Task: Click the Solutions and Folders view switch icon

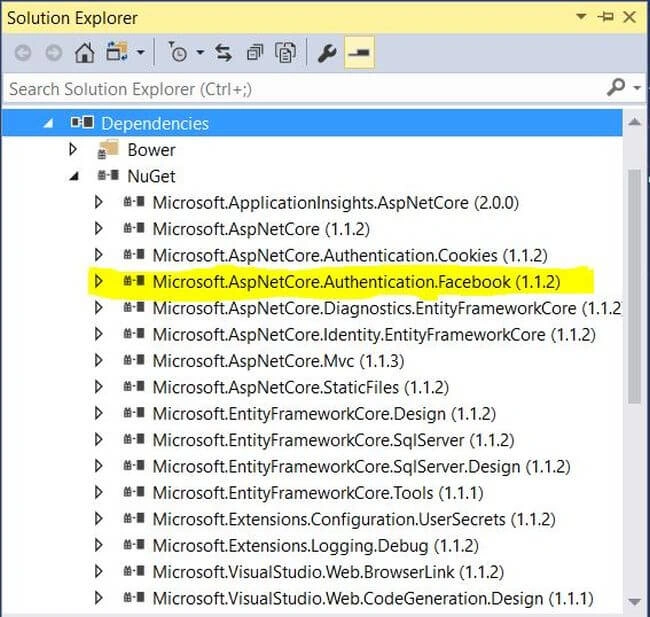Action: (x=117, y=52)
